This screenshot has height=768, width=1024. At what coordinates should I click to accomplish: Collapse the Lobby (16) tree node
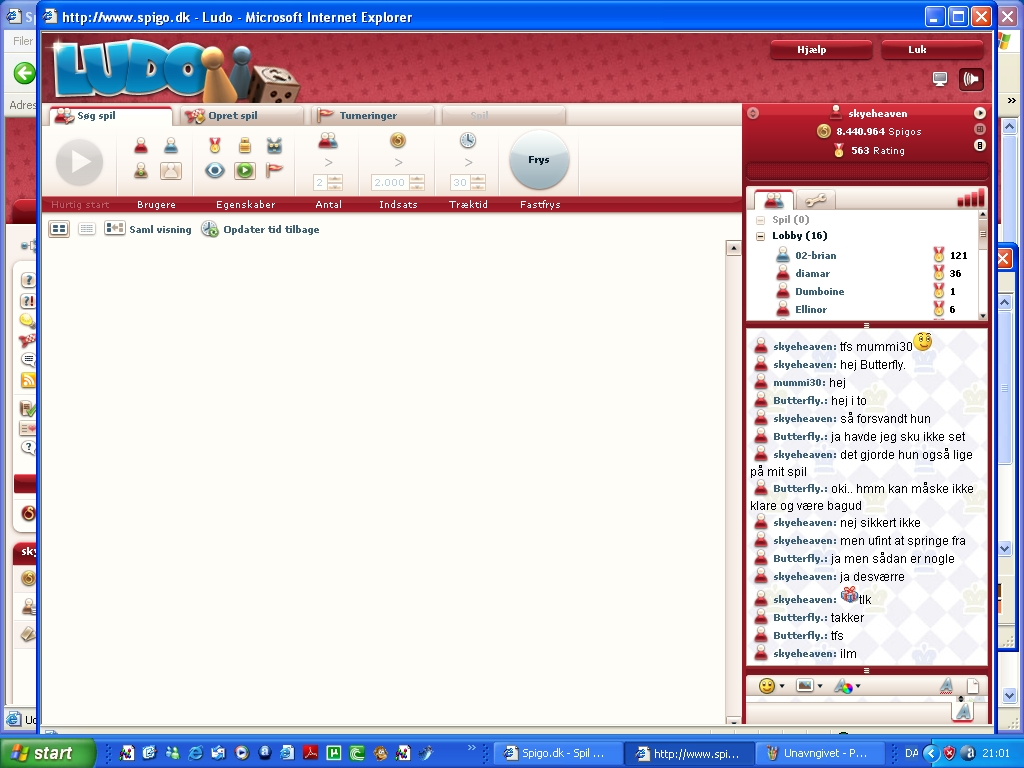coord(761,236)
